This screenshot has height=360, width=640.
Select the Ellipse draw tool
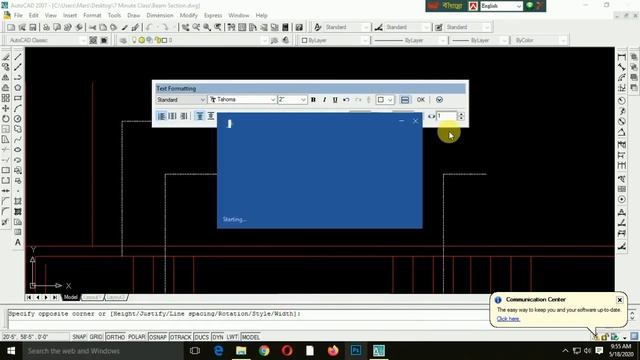[18, 150]
